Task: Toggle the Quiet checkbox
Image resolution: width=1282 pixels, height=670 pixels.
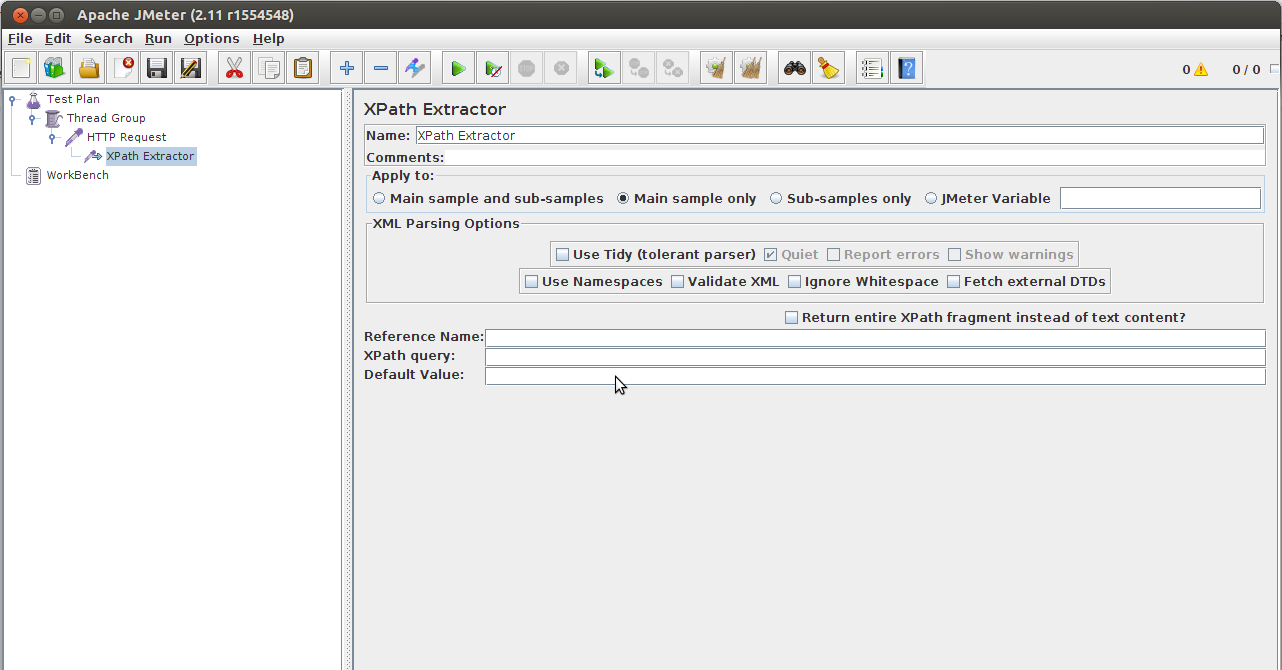Action: [770, 254]
